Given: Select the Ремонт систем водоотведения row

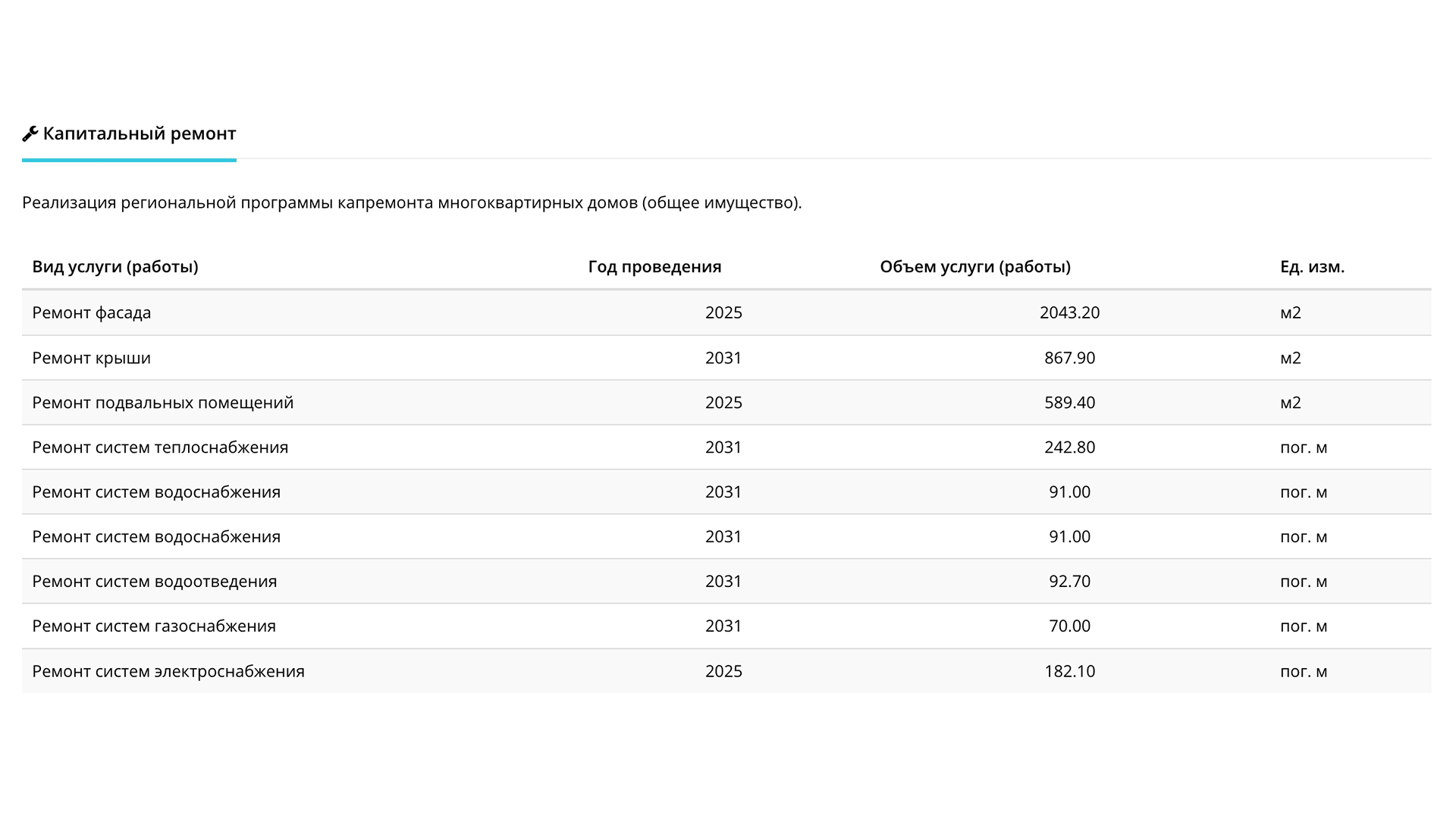Looking at the screenshot, I should [x=155, y=582].
